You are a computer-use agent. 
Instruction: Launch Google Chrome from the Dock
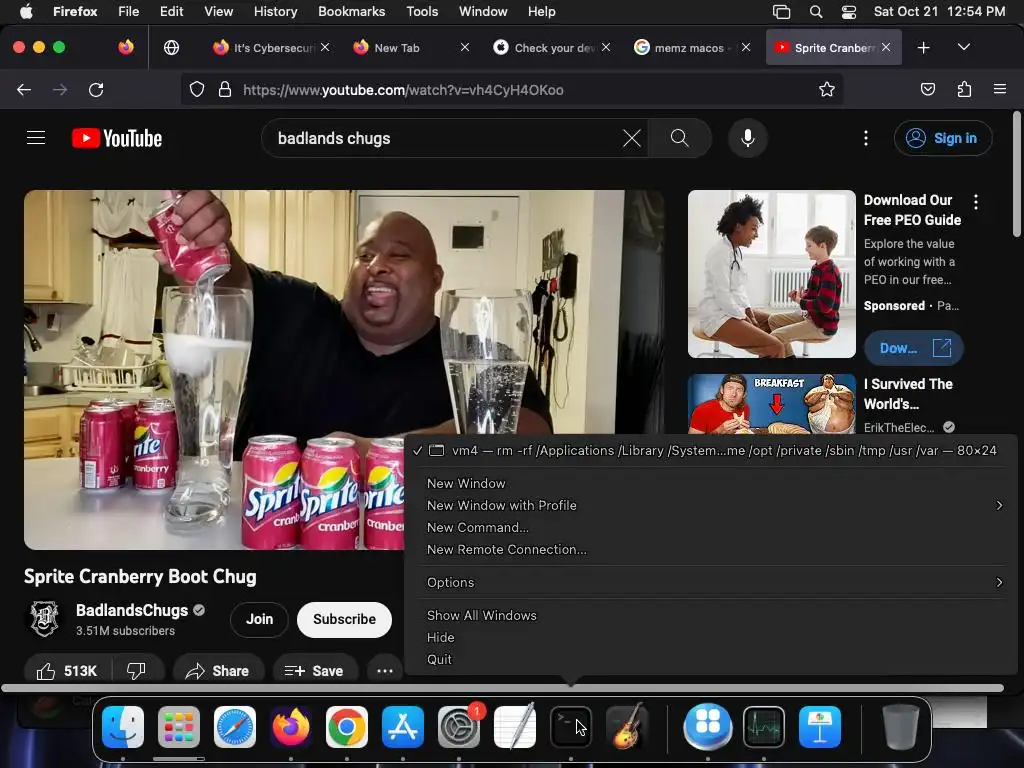(x=347, y=727)
